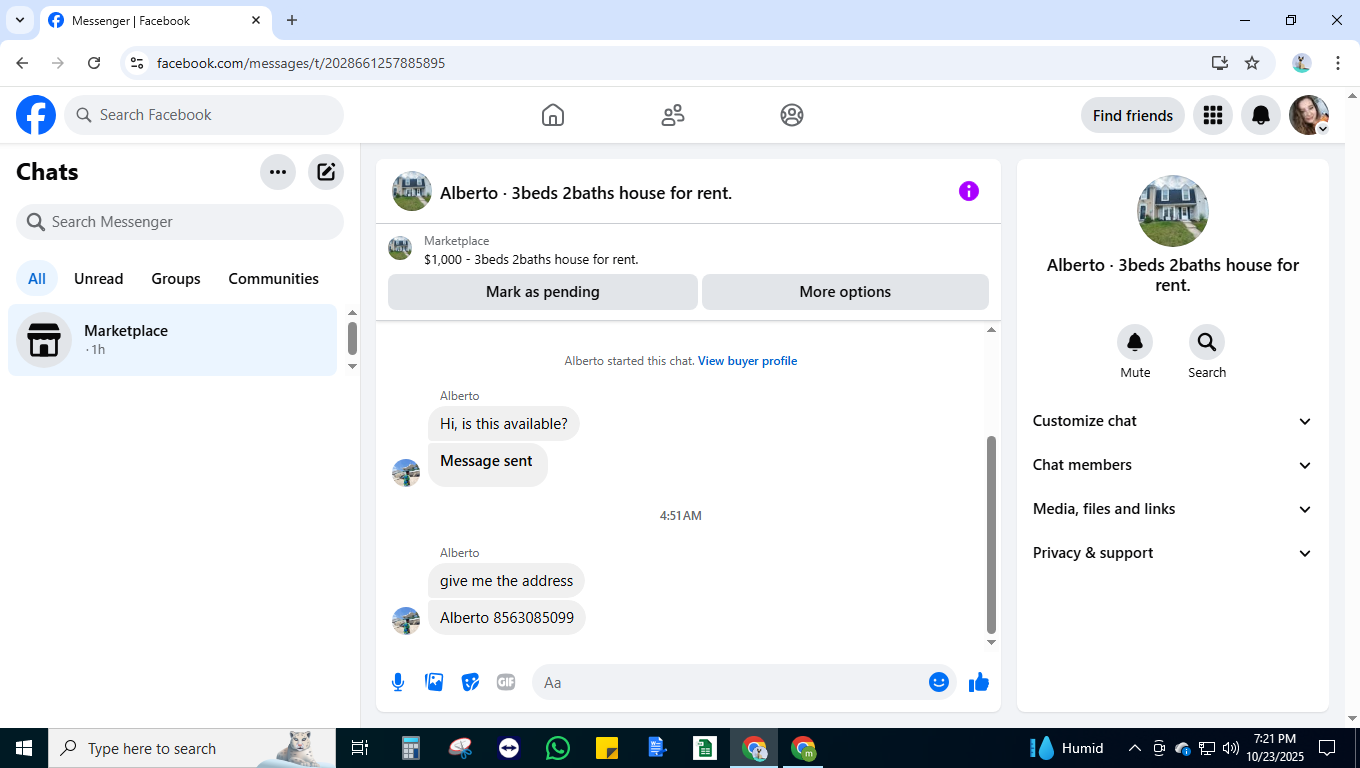Open account profile picture menu
Screen dimensions: 1360x768
[x=1309, y=115]
